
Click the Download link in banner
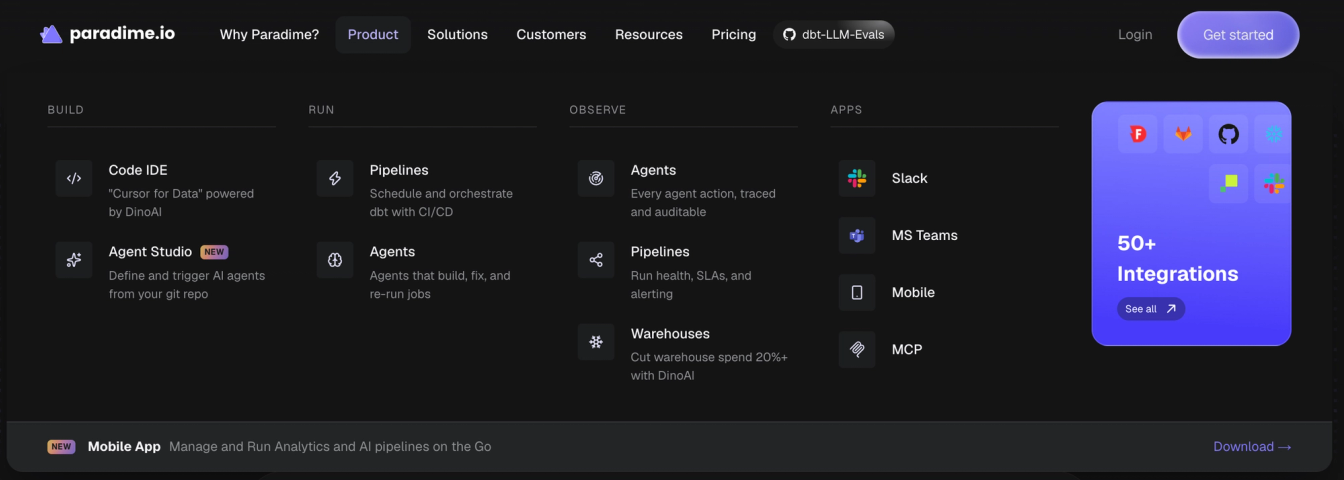pyautogui.click(x=1252, y=447)
